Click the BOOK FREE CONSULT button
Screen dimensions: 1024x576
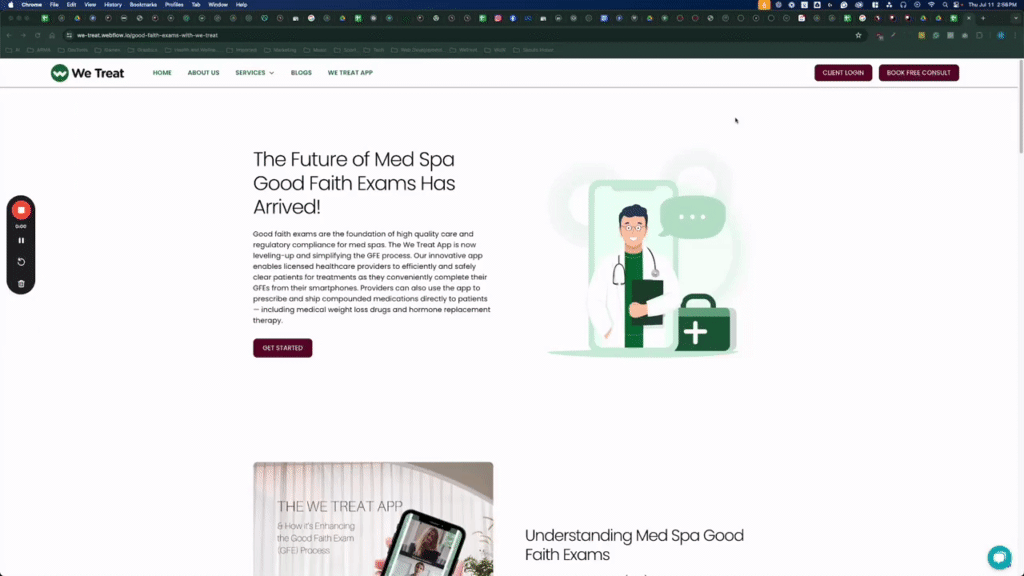[918, 72]
